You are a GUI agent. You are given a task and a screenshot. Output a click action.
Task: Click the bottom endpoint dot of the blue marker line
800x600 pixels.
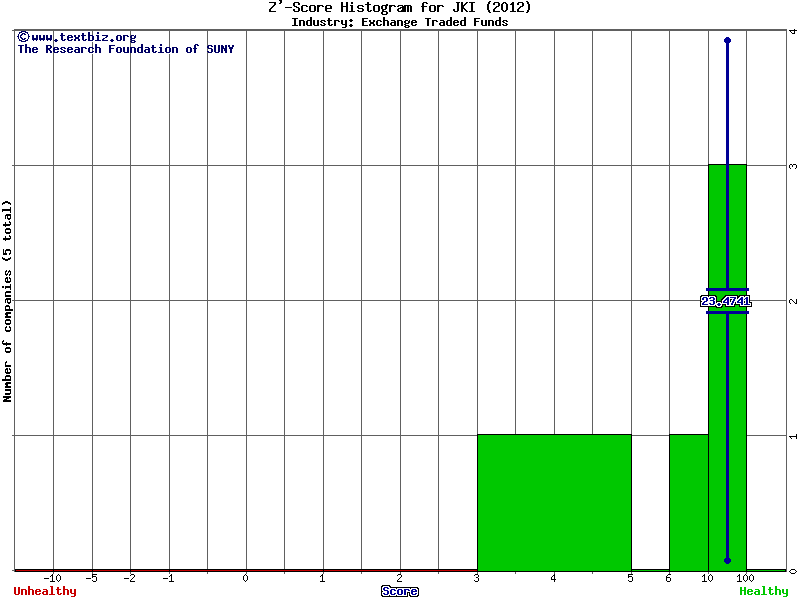pyautogui.click(x=728, y=561)
